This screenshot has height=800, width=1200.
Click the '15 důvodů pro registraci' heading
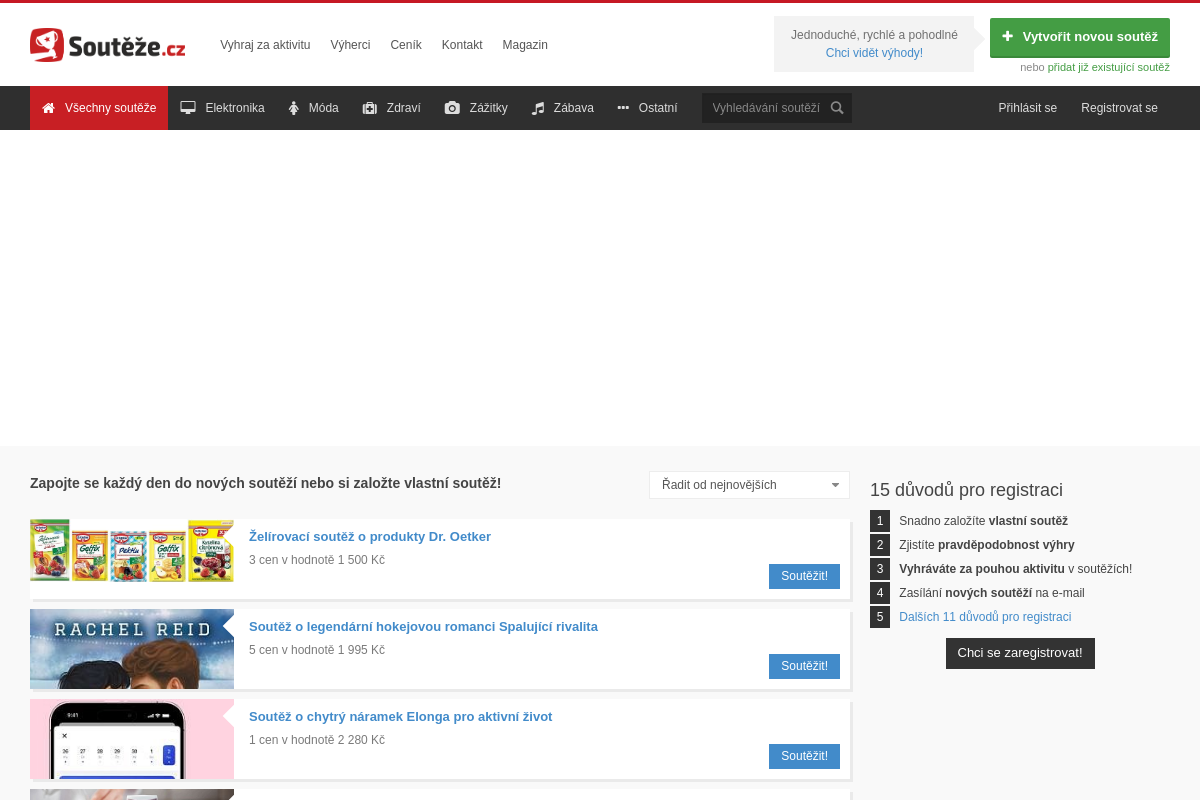966,490
